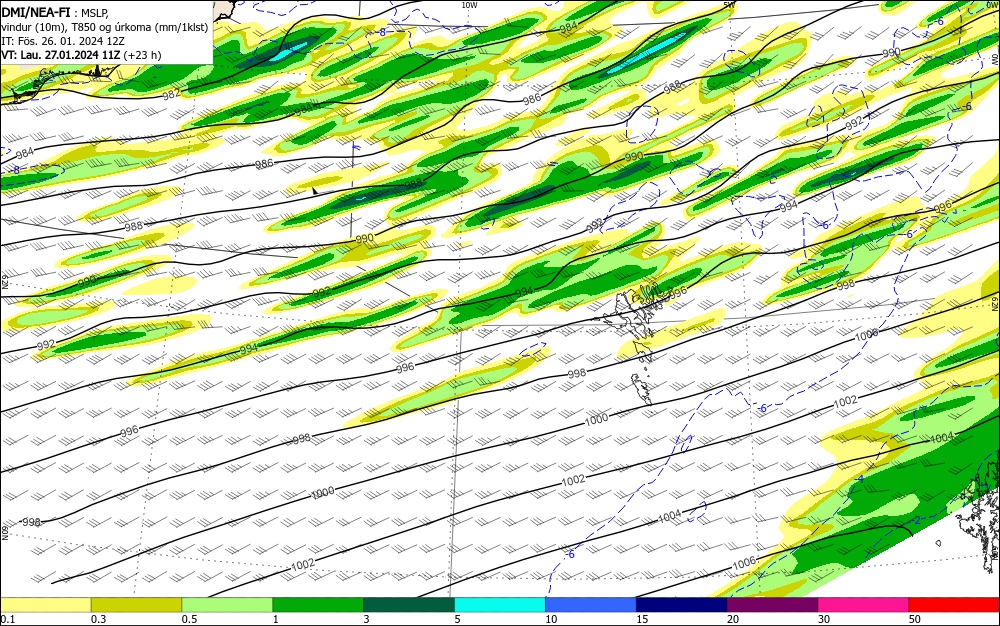The image size is (1000, 626).
Task: Click the '1006' isobar label
Action: click(x=744, y=563)
